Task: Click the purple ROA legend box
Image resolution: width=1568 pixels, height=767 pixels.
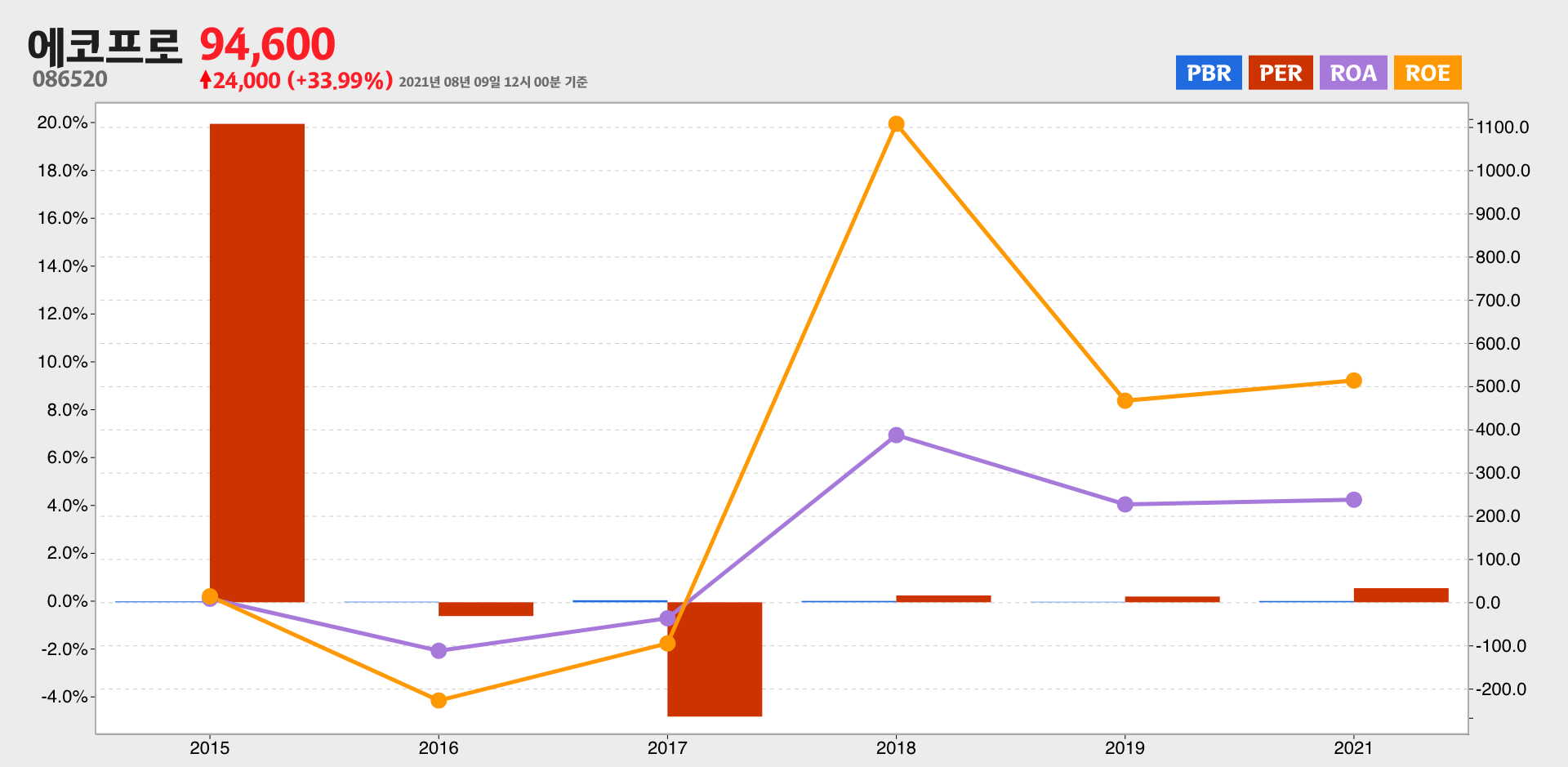Action: [1353, 73]
